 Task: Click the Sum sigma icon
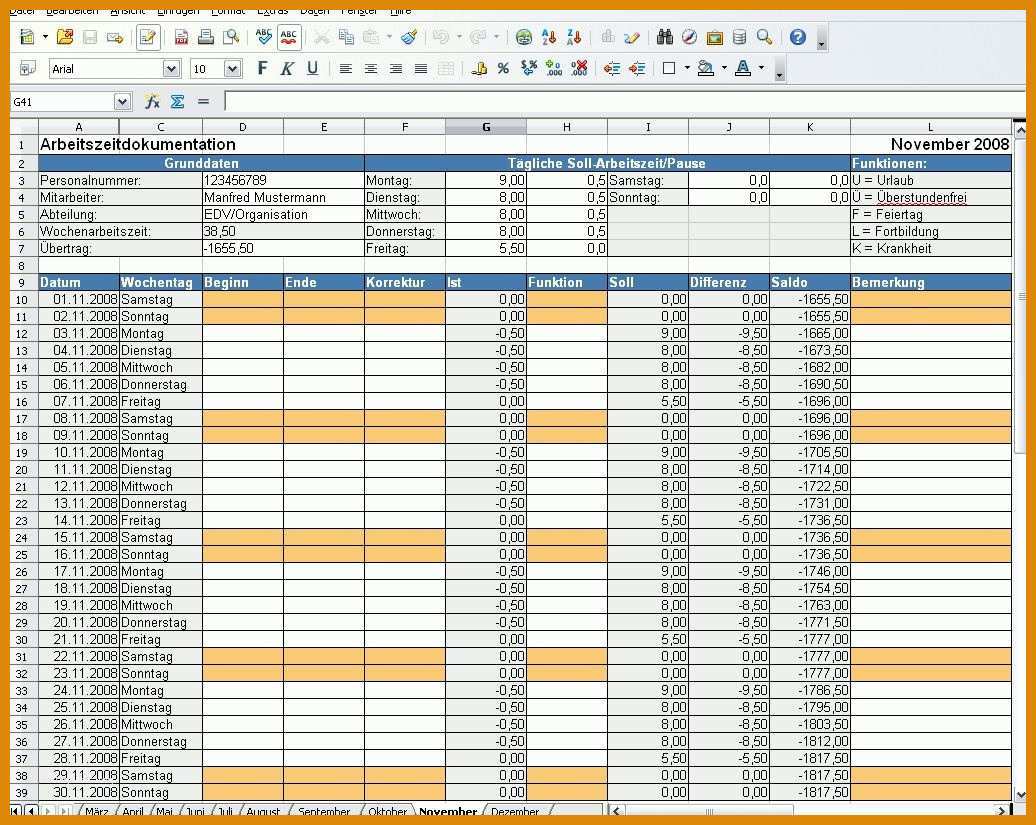(177, 102)
